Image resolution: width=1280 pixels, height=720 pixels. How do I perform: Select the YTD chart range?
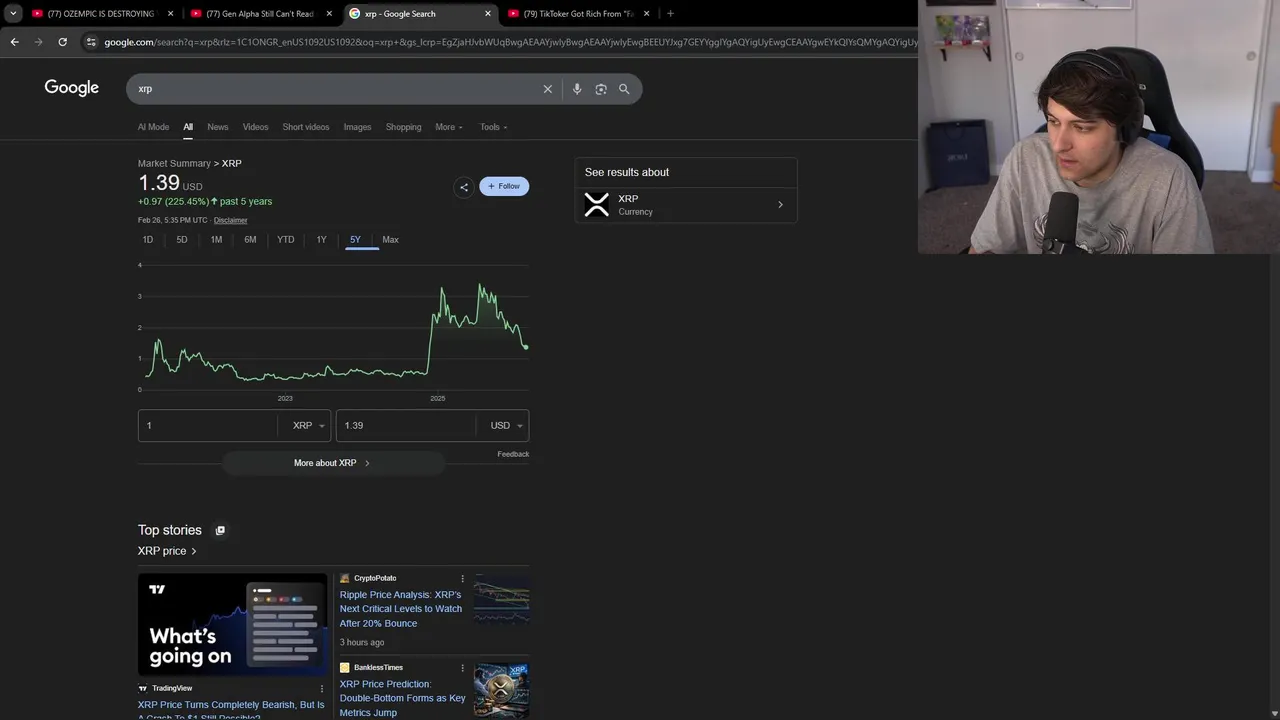click(286, 240)
